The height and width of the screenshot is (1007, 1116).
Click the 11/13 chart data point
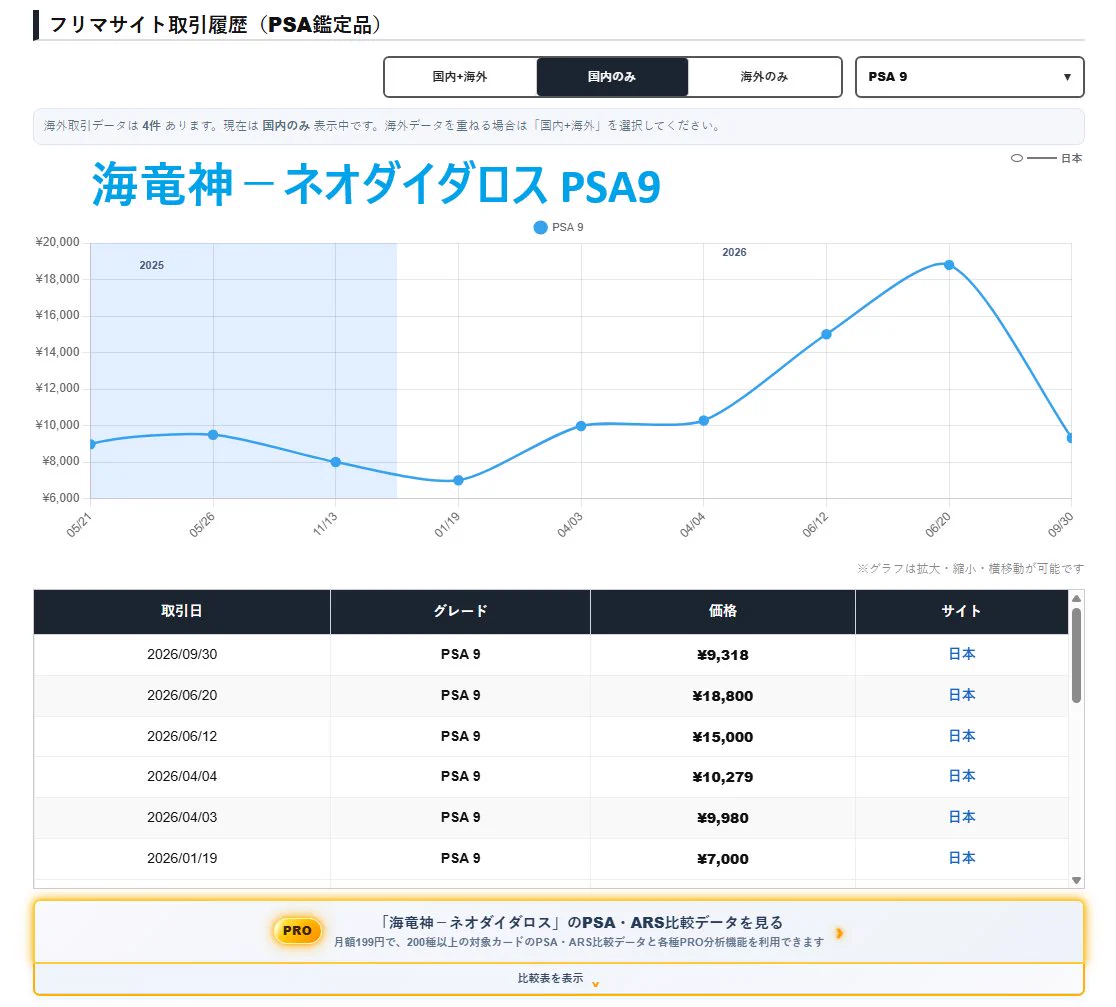[336, 462]
